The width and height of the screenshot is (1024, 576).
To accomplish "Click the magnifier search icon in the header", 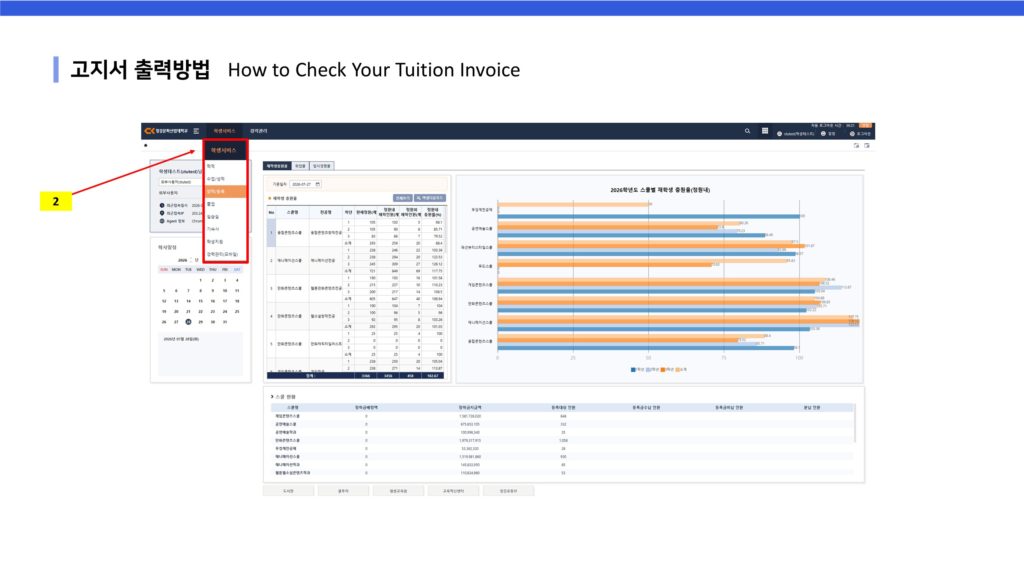I will pyautogui.click(x=748, y=131).
